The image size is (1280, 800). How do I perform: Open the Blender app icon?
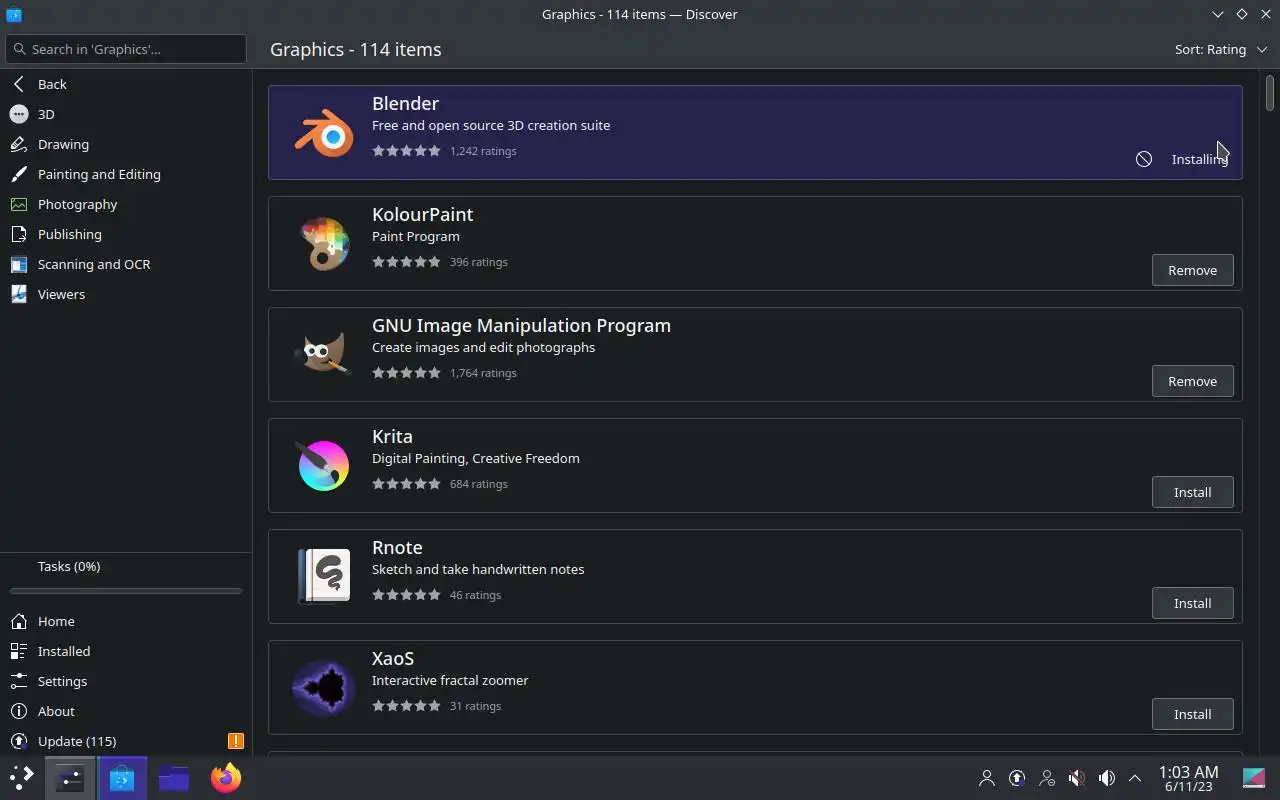tap(324, 132)
